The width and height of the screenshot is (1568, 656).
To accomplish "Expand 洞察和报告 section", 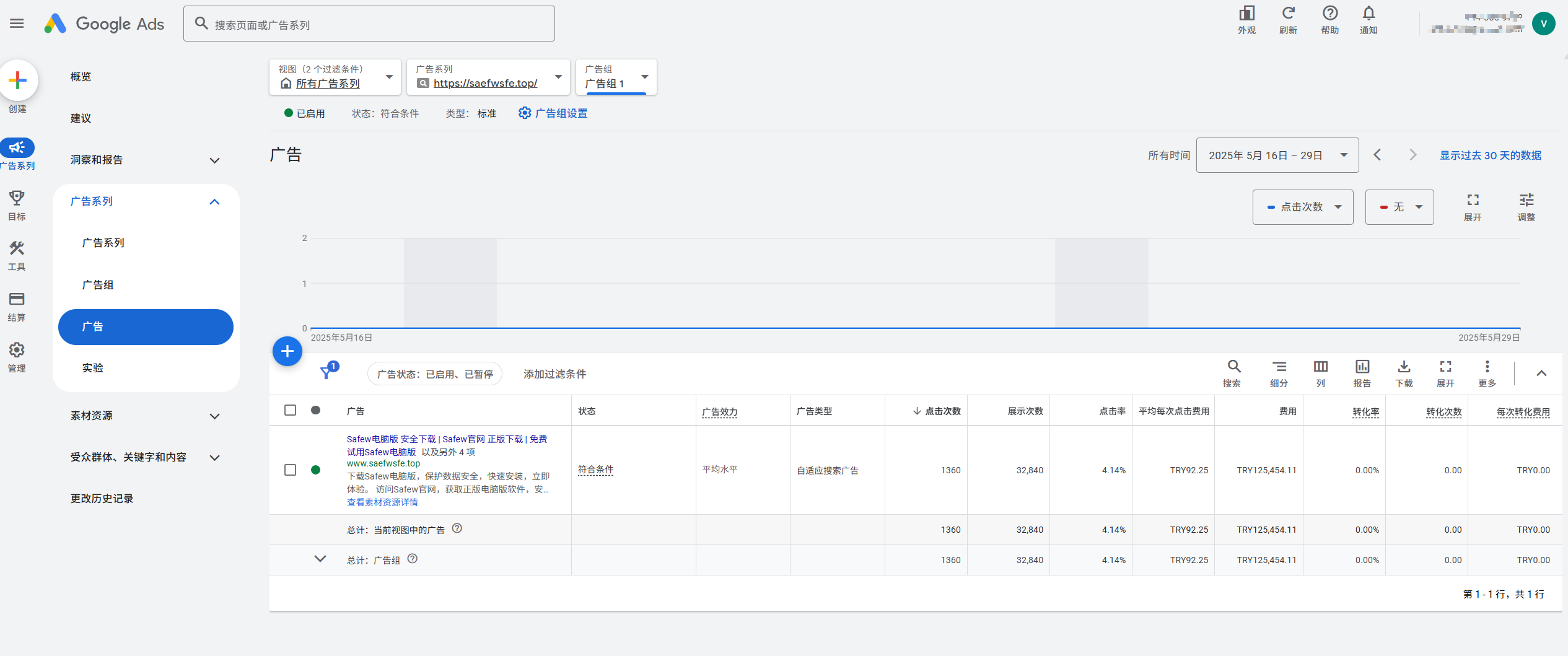I will pyautogui.click(x=214, y=160).
